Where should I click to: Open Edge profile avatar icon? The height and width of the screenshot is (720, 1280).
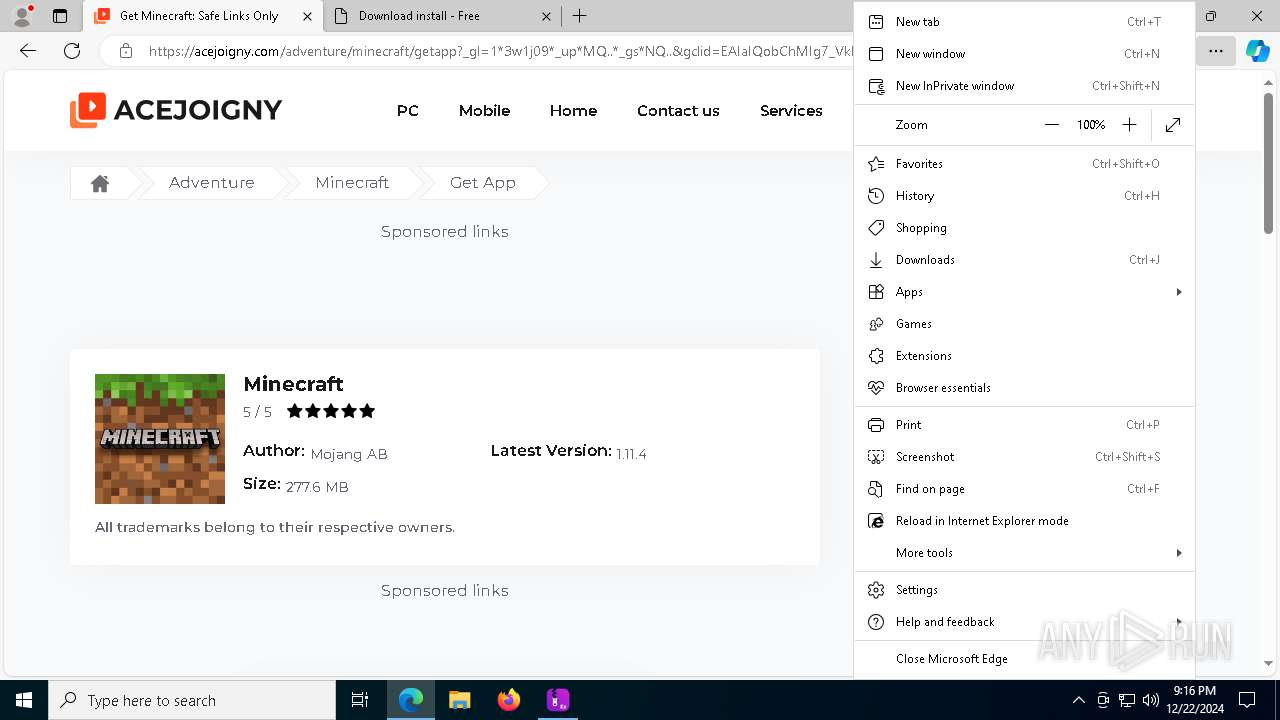22,16
